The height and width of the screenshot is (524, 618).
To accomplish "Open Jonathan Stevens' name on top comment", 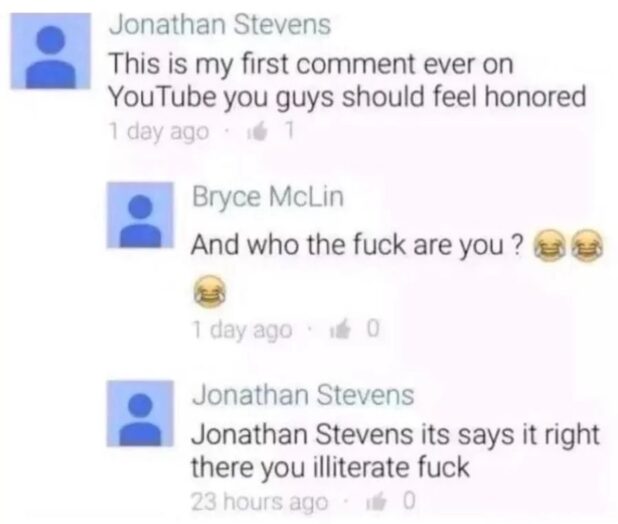I will pyautogui.click(x=220, y=25).
